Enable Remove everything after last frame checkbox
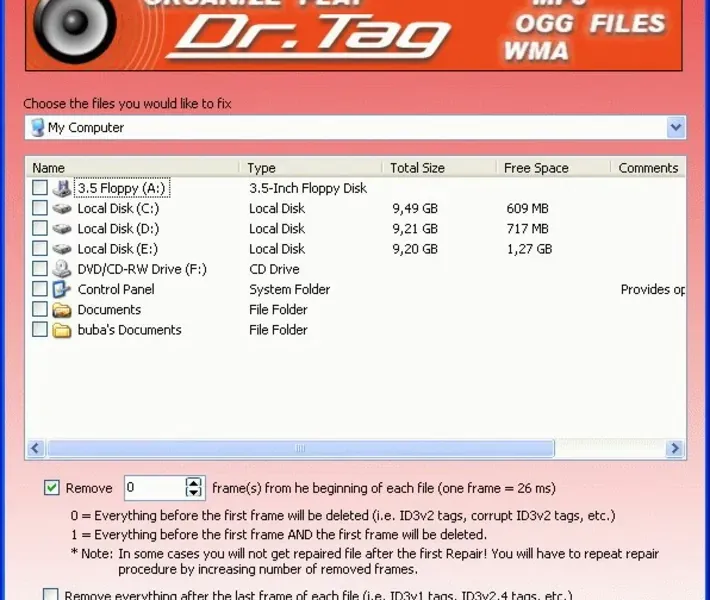The width and height of the screenshot is (710, 600). coord(51,594)
